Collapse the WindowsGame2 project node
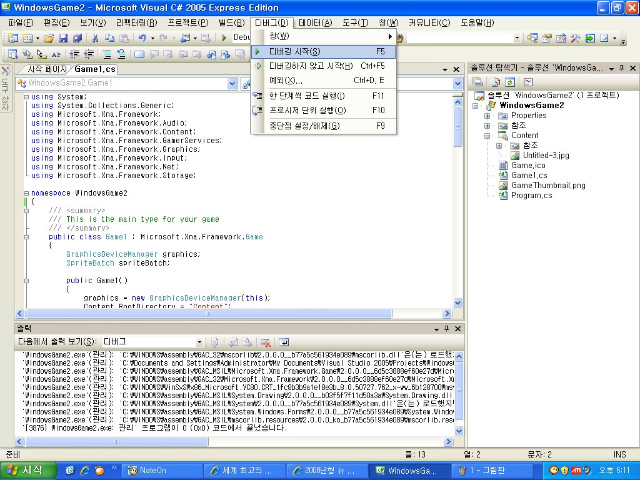The height and width of the screenshot is (480, 640). point(475,106)
